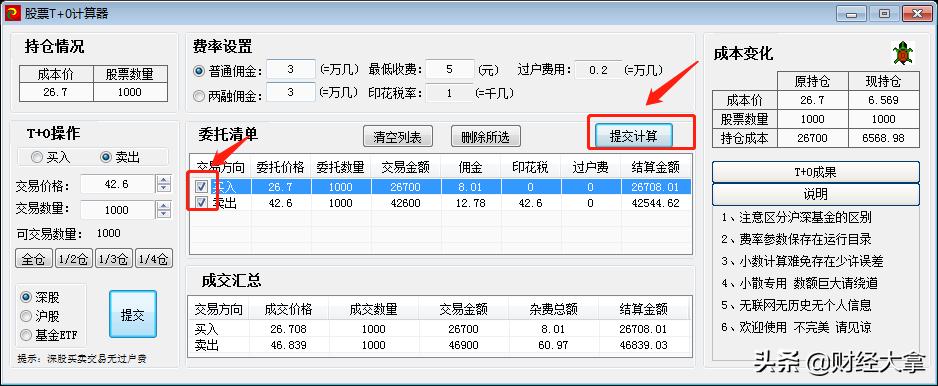Click the 最低收费 input field
938x386 pixels.
point(450,69)
